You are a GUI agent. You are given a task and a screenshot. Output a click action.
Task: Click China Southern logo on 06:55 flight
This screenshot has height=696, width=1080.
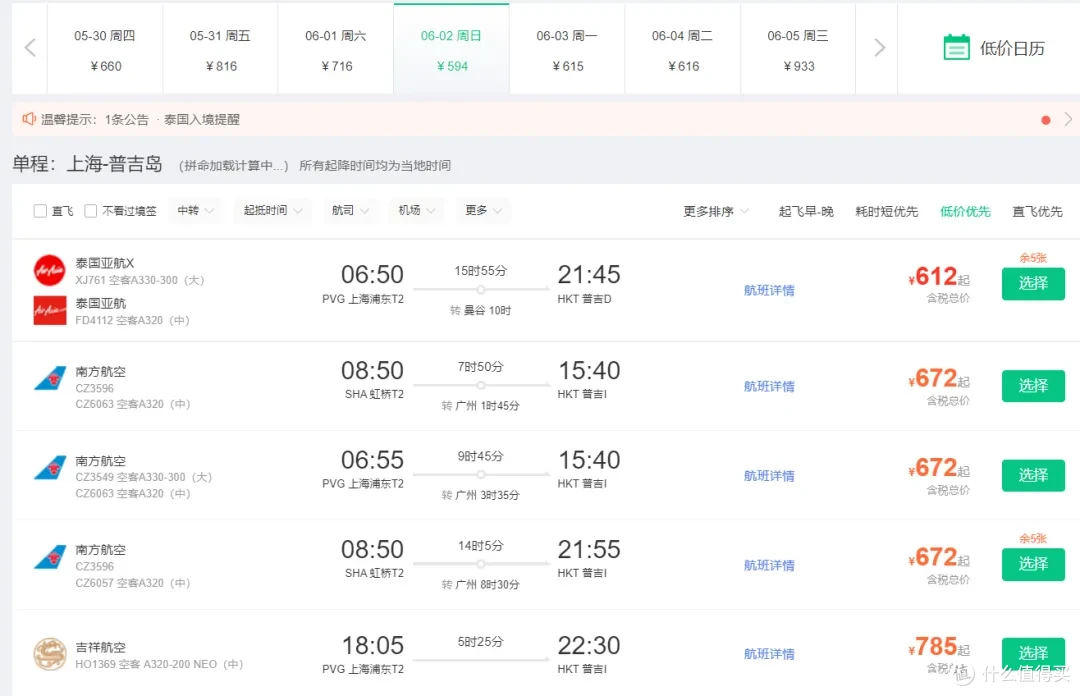point(50,468)
